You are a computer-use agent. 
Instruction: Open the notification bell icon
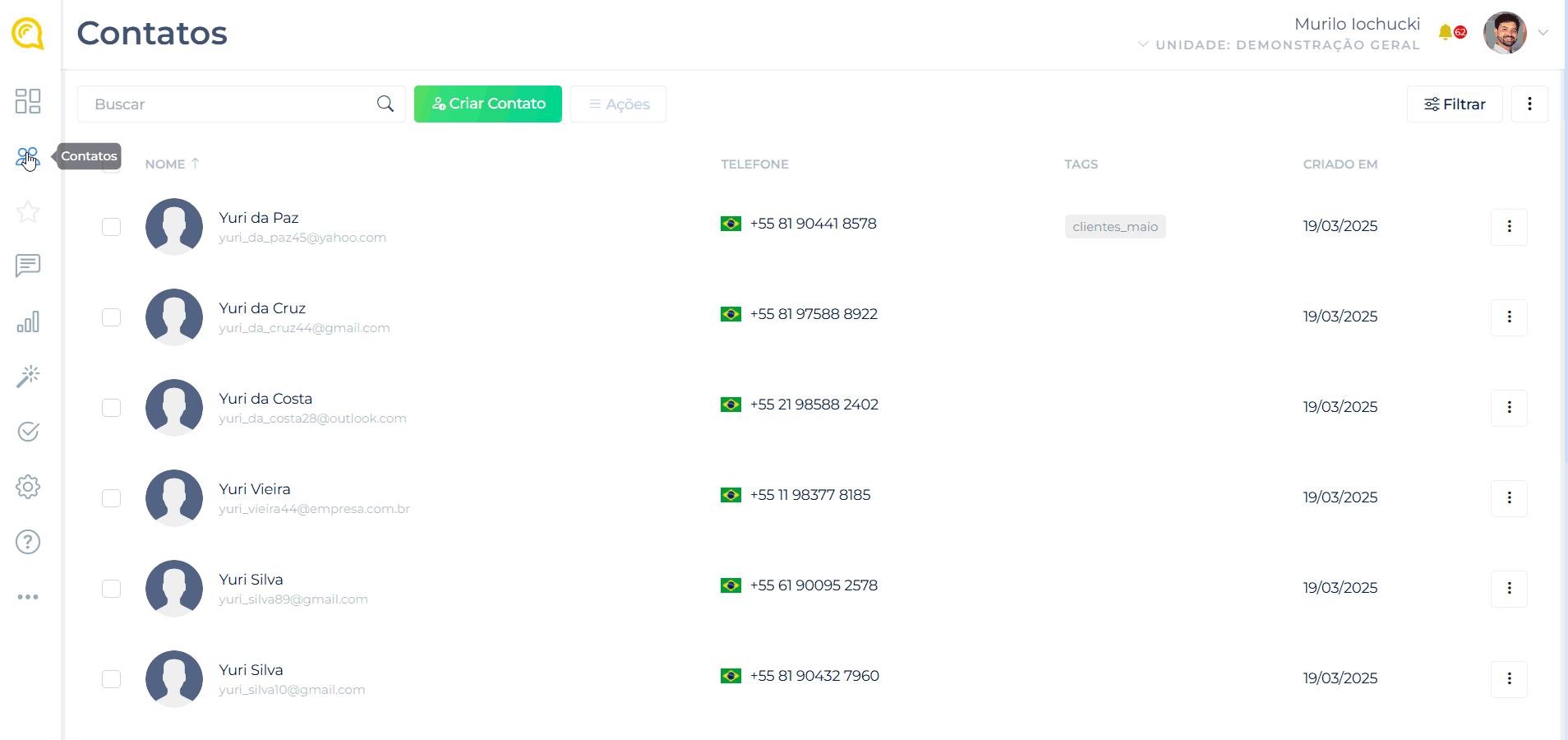pyautogui.click(x=1446, y=33)
